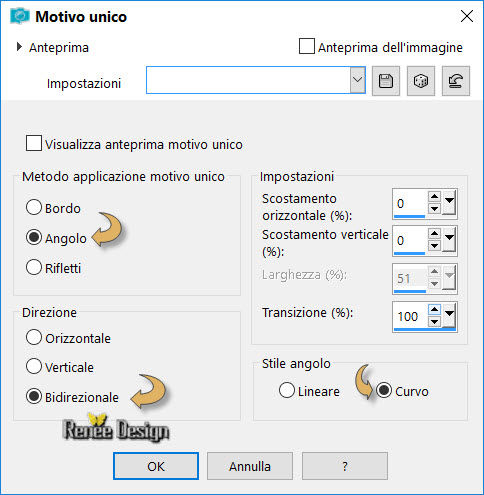Click the Motivo unico title bar icon
The height and width of the screenshot is (495, 484).
(x=20, y=16)
